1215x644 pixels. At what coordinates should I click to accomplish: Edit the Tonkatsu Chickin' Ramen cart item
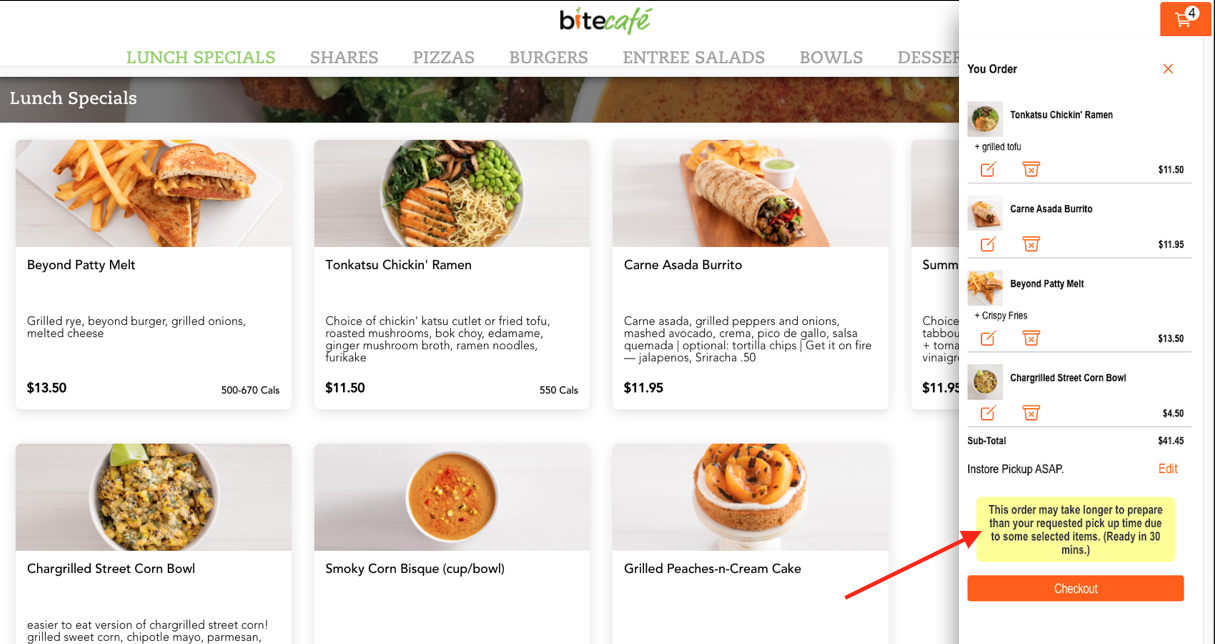coord(988,169)
